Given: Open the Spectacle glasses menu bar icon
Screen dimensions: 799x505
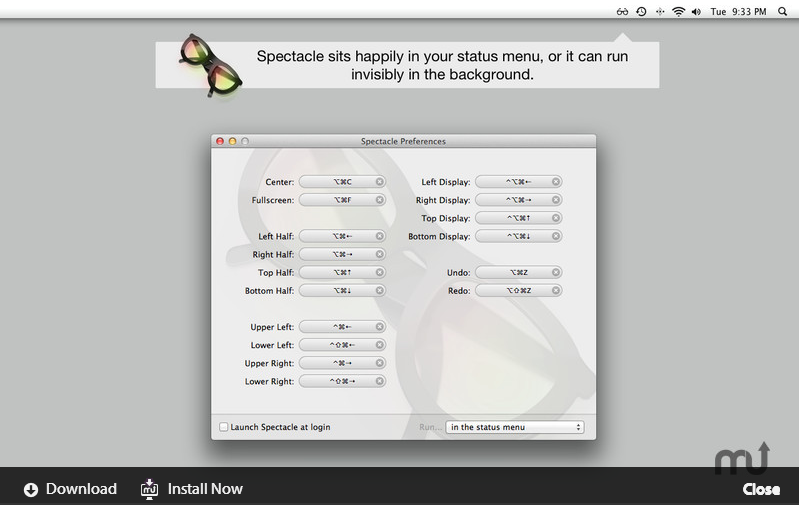Looking at the screenshot, I should coord(622,12).
